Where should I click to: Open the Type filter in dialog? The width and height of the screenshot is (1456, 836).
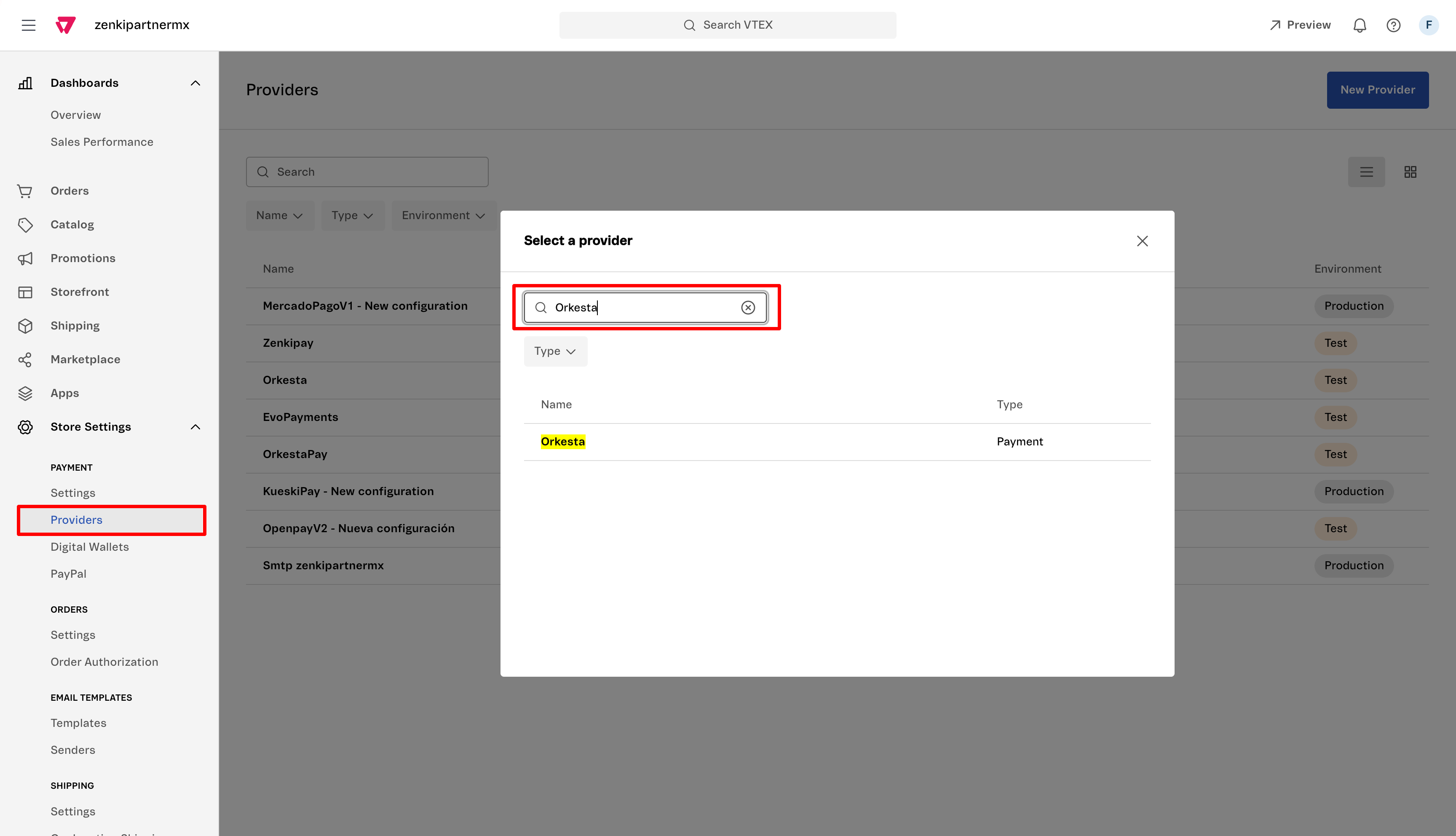coord(555,351)
